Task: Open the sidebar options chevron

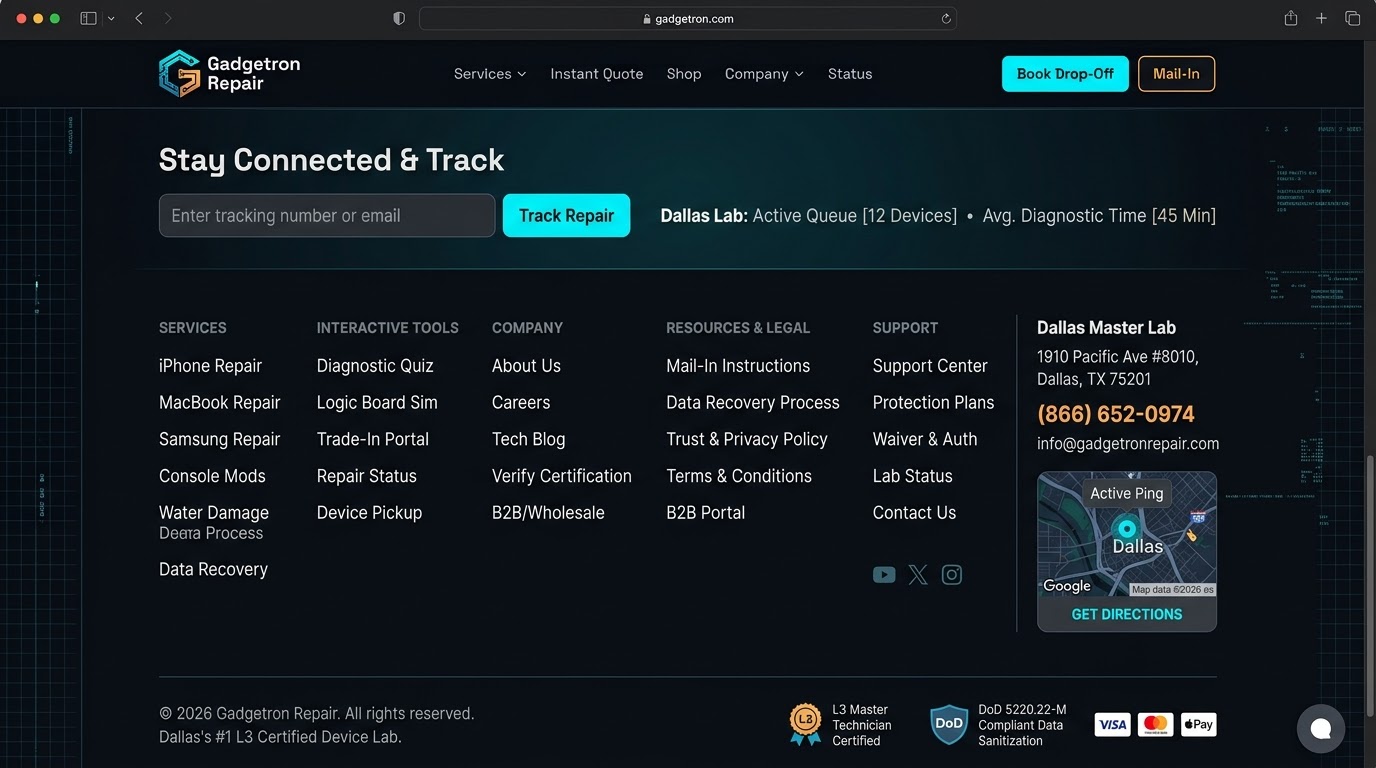Action: (110, 19)
